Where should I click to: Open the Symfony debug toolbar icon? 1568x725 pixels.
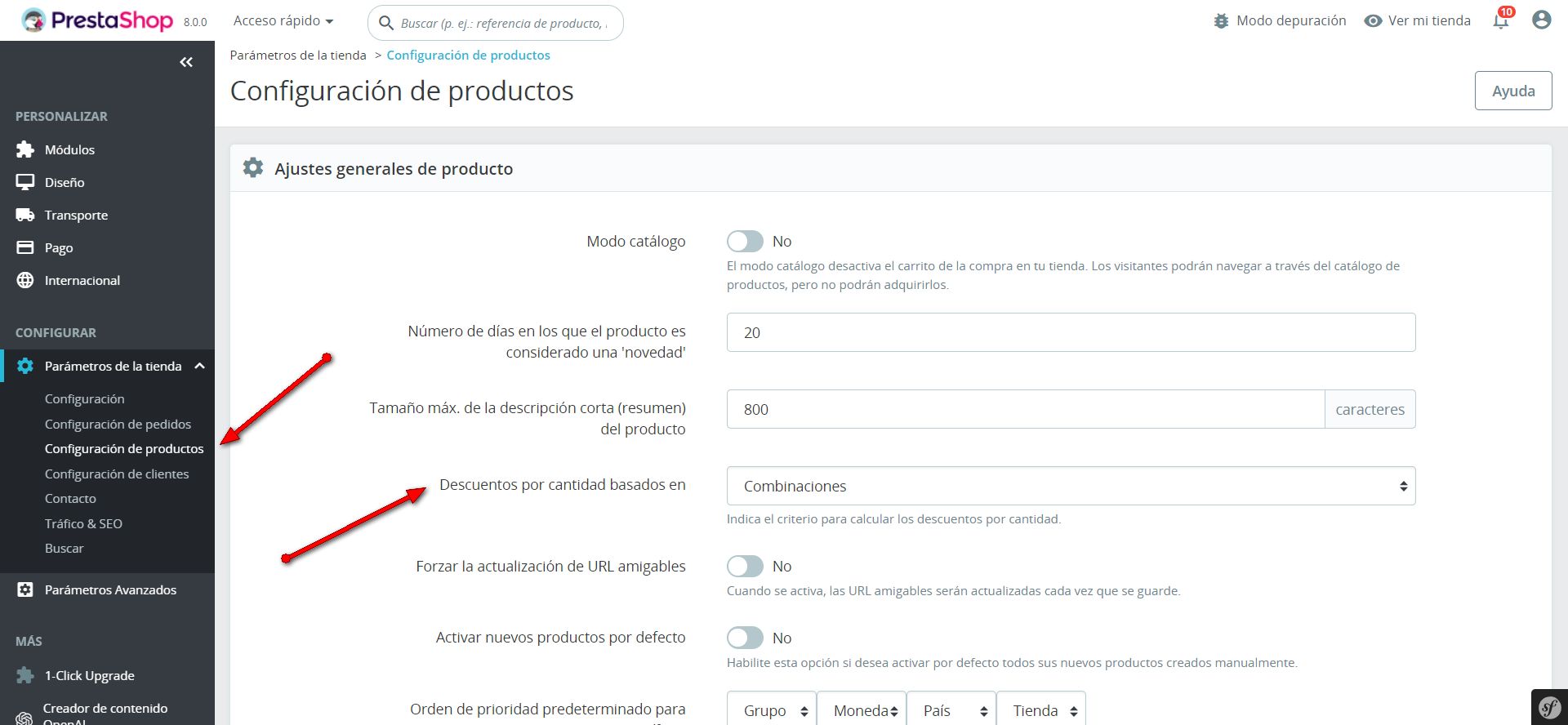point(1549,707)
